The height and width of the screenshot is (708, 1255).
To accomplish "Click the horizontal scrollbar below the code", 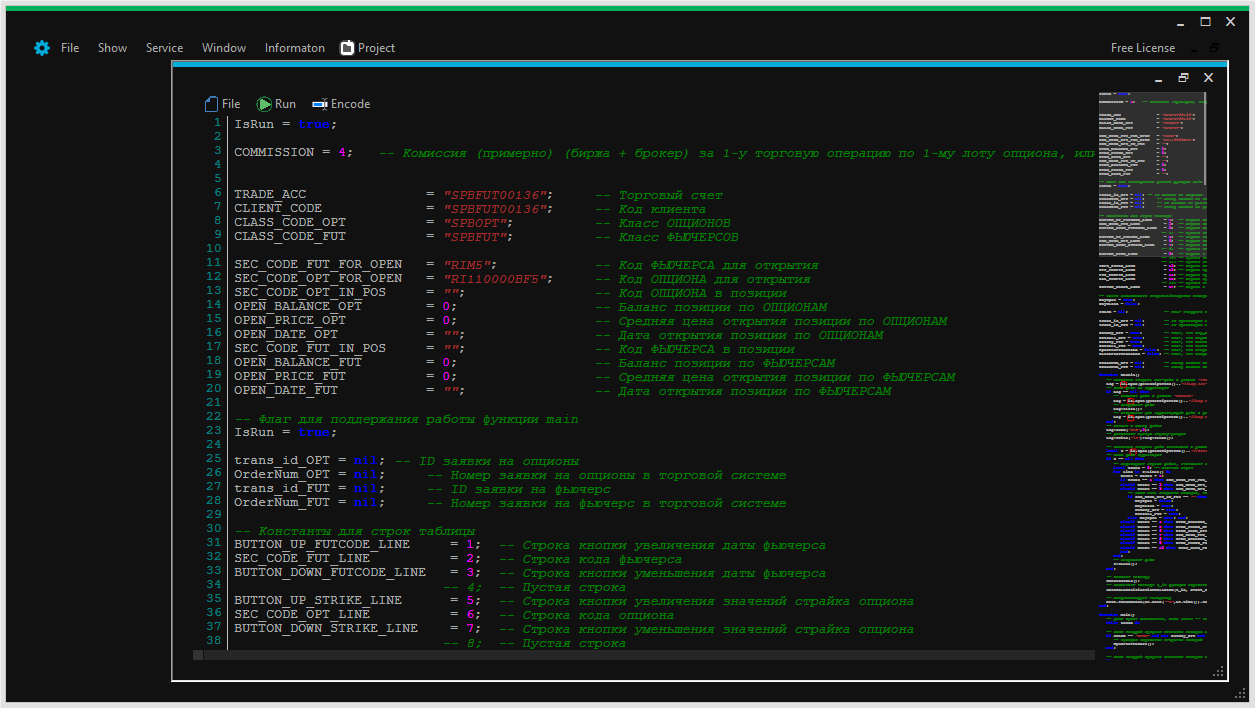I will pos(640,655).
